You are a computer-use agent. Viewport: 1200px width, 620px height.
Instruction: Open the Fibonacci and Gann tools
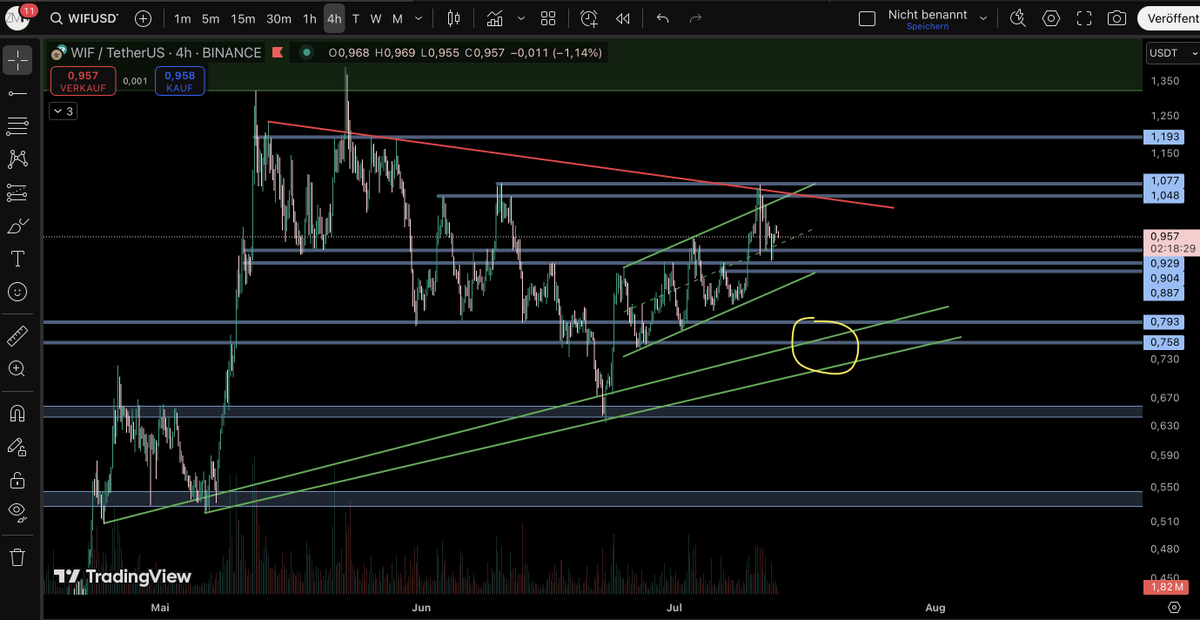pos(17,126)
